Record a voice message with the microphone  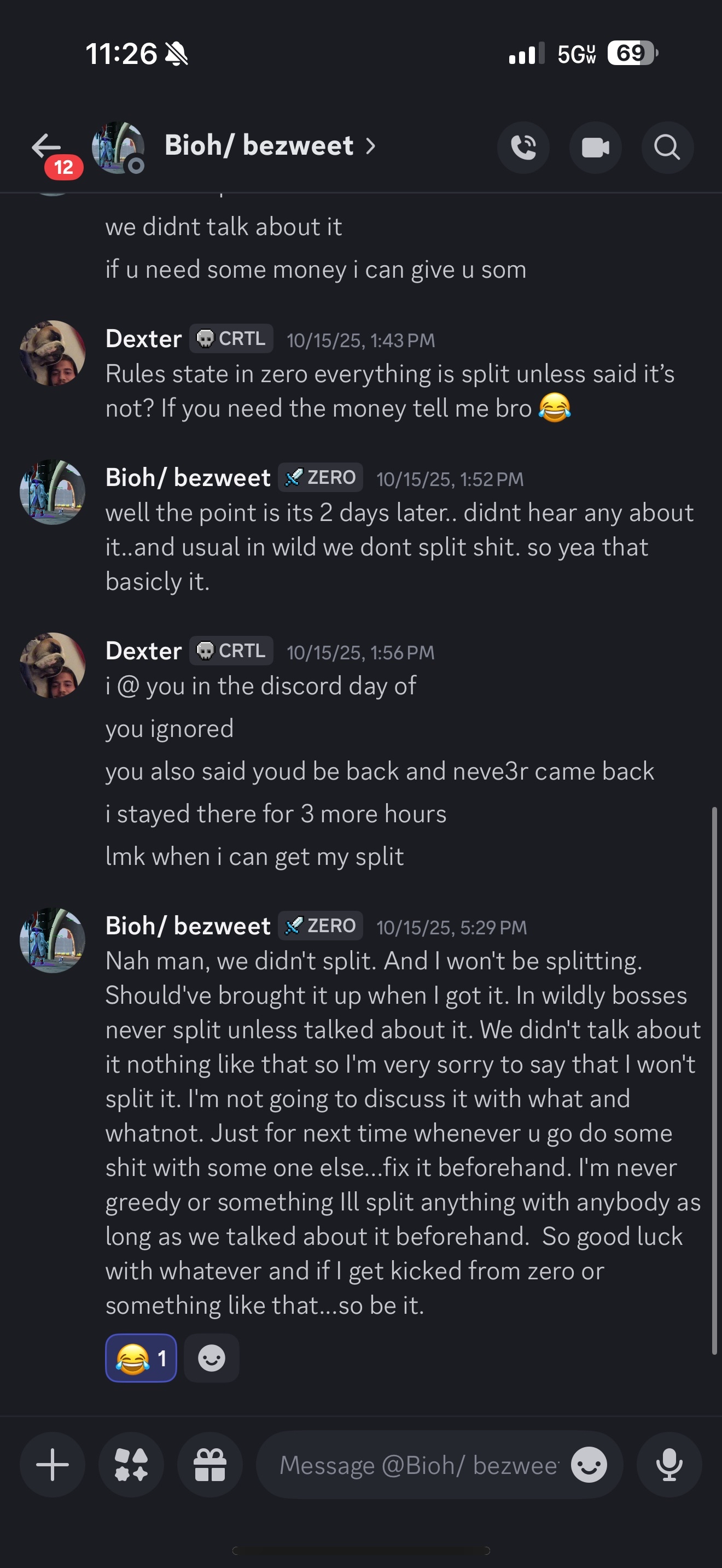(x=668, y=1465)
